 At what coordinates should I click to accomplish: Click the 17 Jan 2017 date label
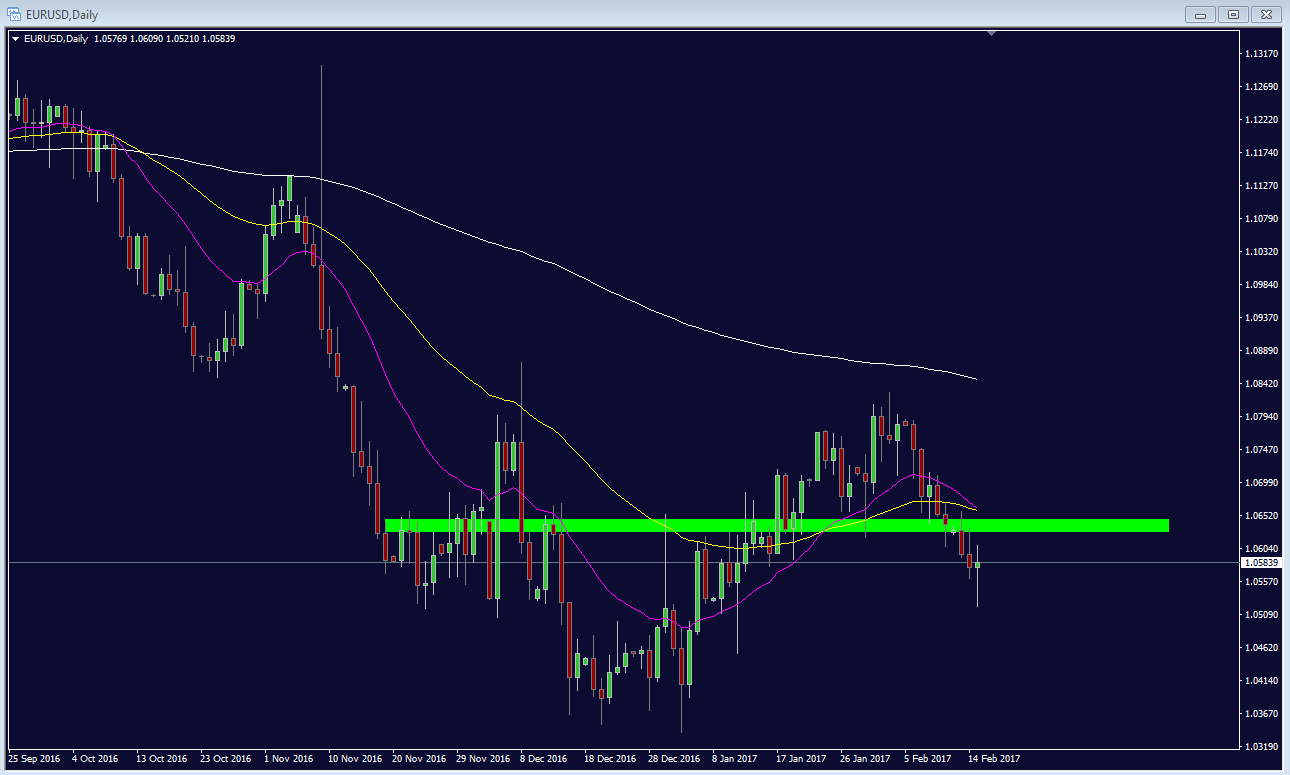801,759
